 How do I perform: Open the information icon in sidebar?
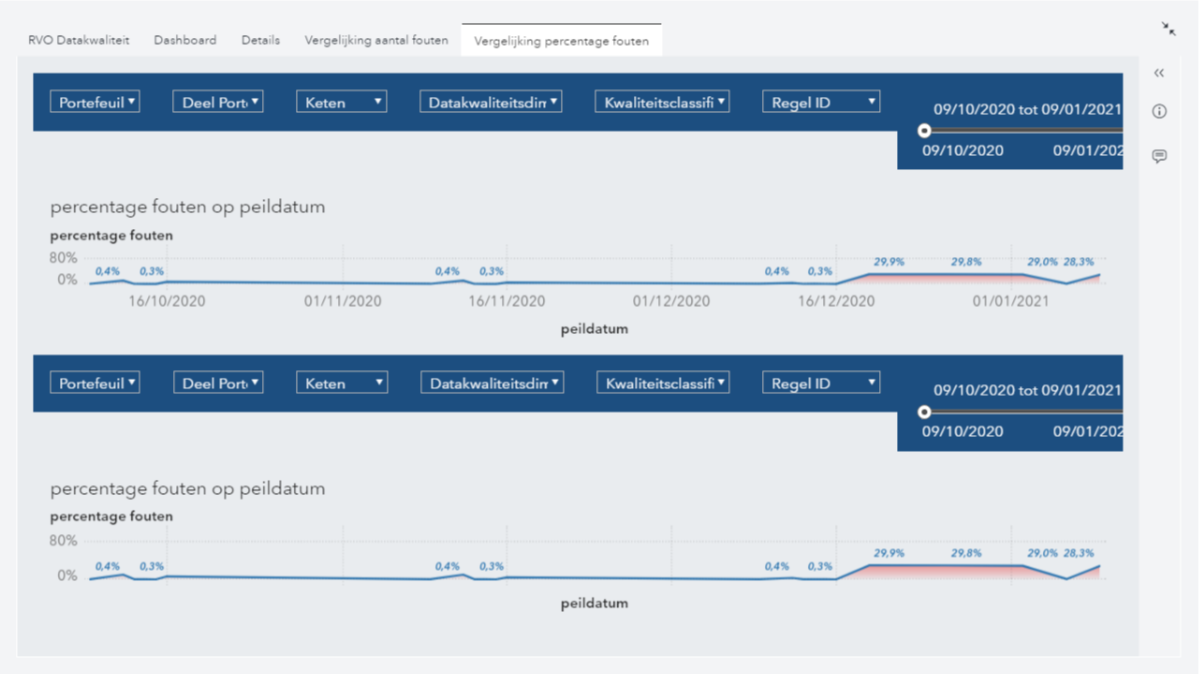pos(1159,112)
